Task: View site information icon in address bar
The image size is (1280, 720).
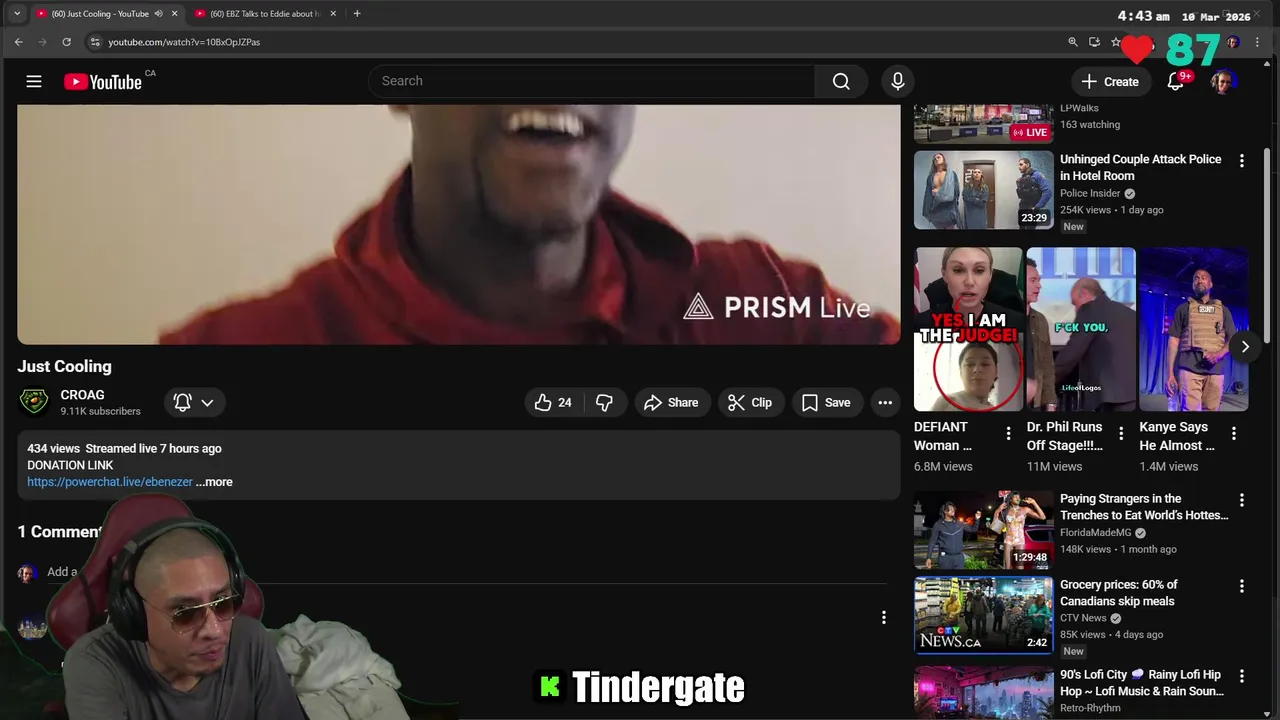Action: click(95, 42)
